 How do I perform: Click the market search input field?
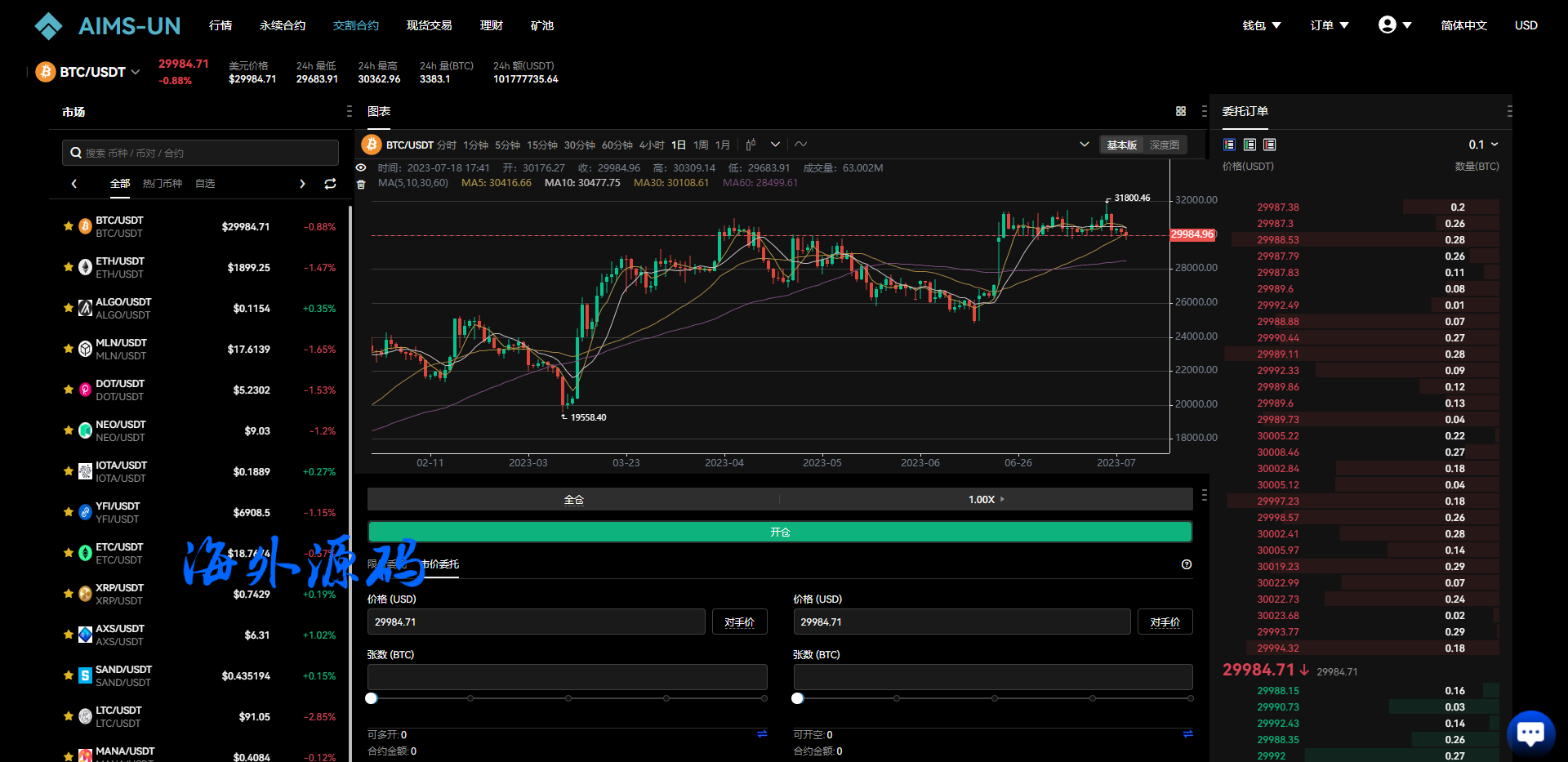[200, 153]
